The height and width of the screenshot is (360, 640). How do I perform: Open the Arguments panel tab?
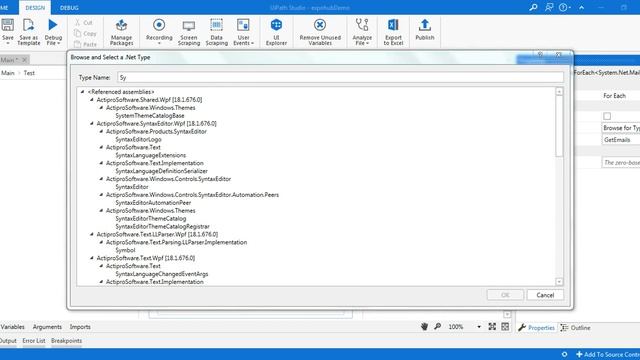pyautogui.click(x=47, y=327)
